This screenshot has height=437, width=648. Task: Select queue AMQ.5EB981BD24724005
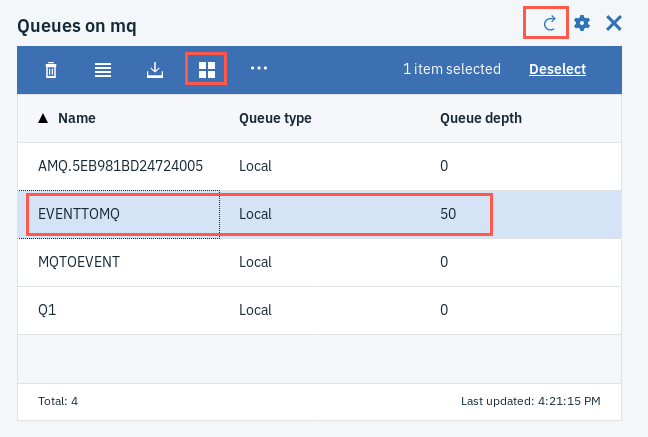[319, 166]
